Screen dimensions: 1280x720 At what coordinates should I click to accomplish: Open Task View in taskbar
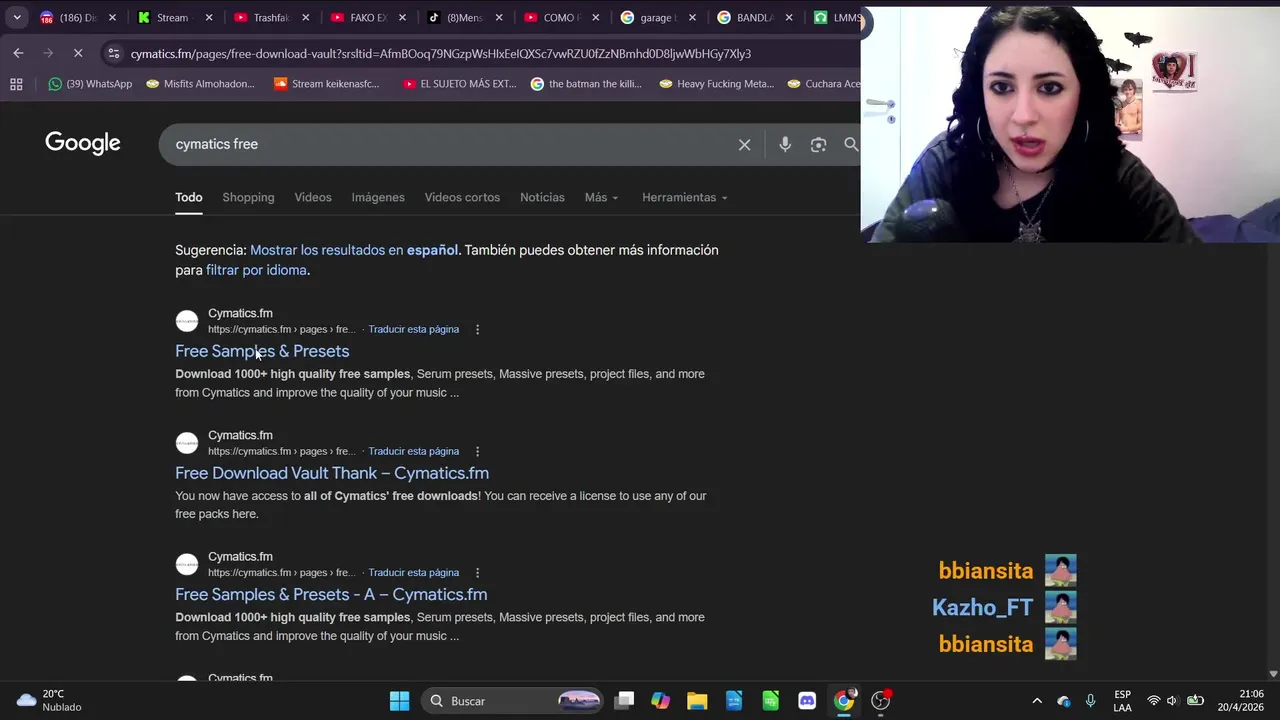(624, 701)
